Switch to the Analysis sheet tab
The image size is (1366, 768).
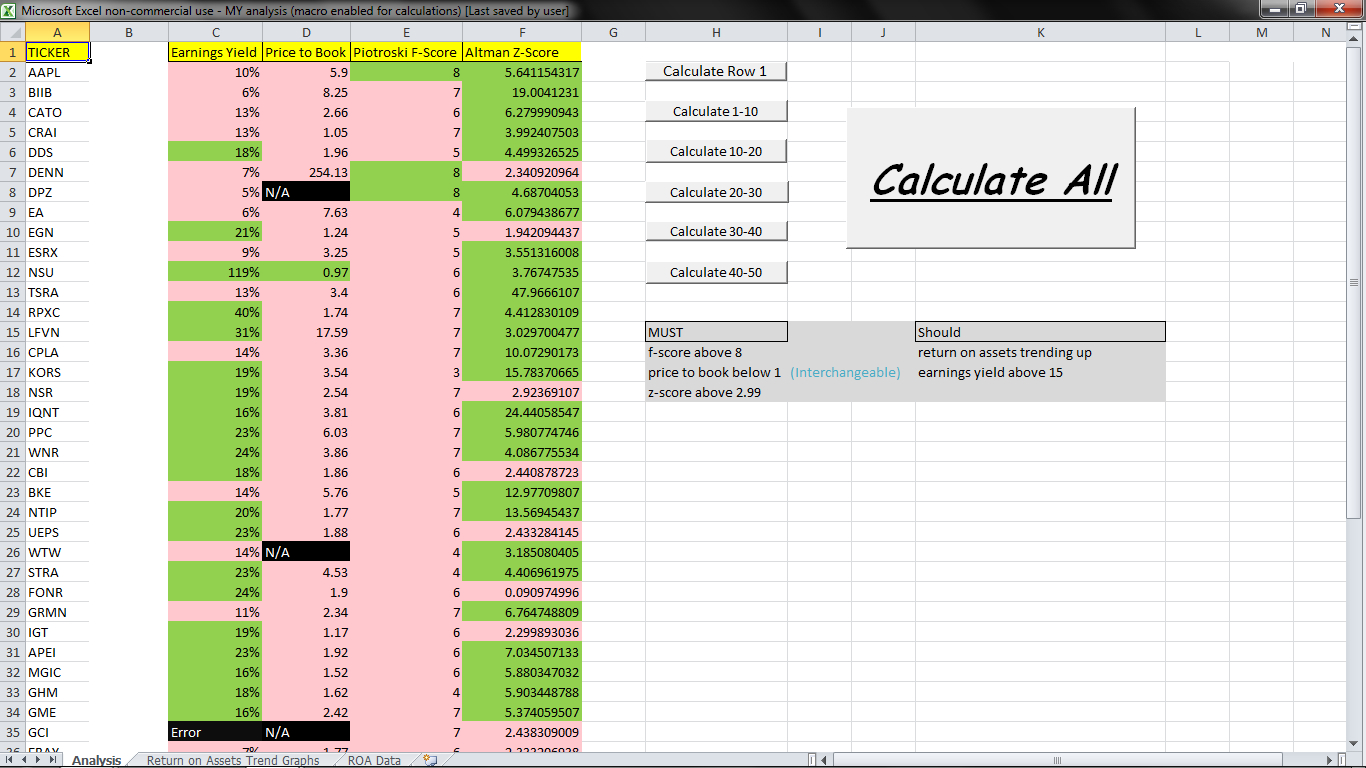[97, 760]
